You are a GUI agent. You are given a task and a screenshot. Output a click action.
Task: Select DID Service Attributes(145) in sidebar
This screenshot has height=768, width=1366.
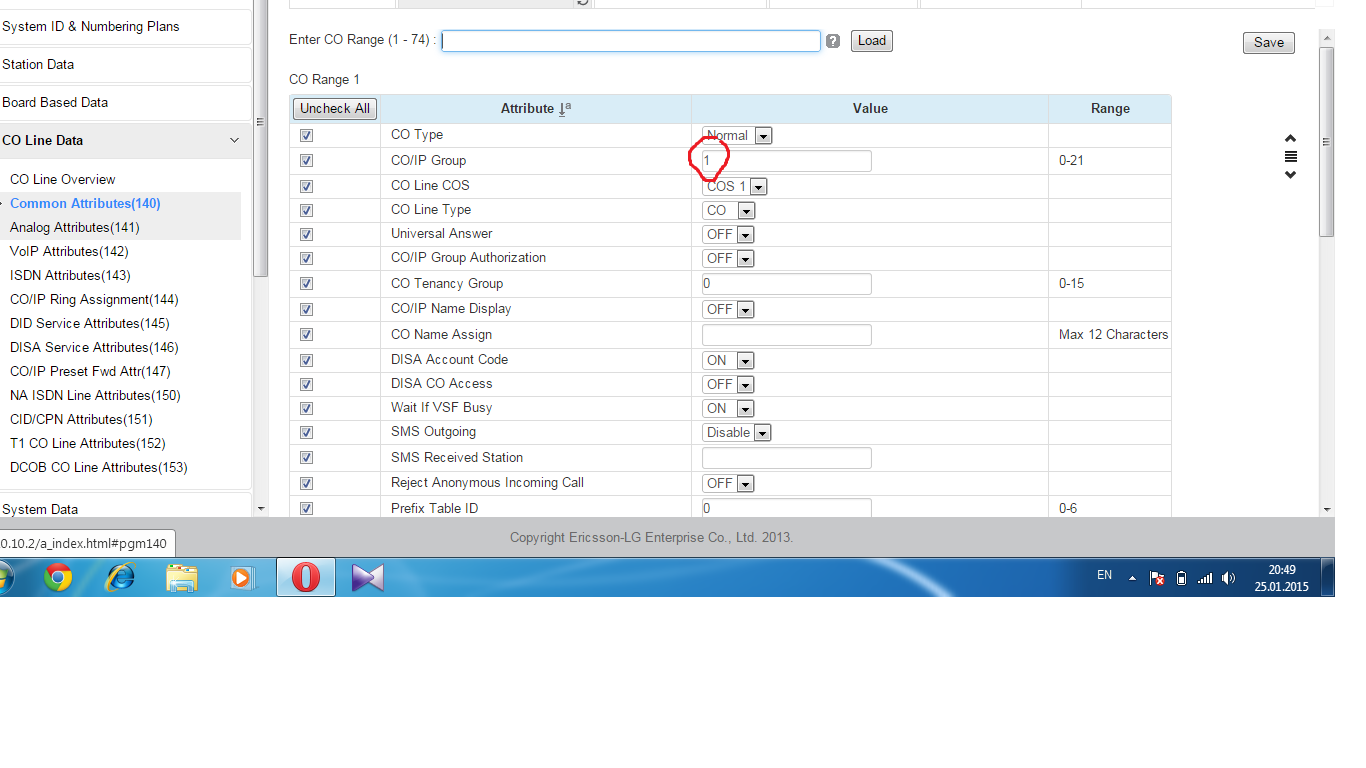89,323
